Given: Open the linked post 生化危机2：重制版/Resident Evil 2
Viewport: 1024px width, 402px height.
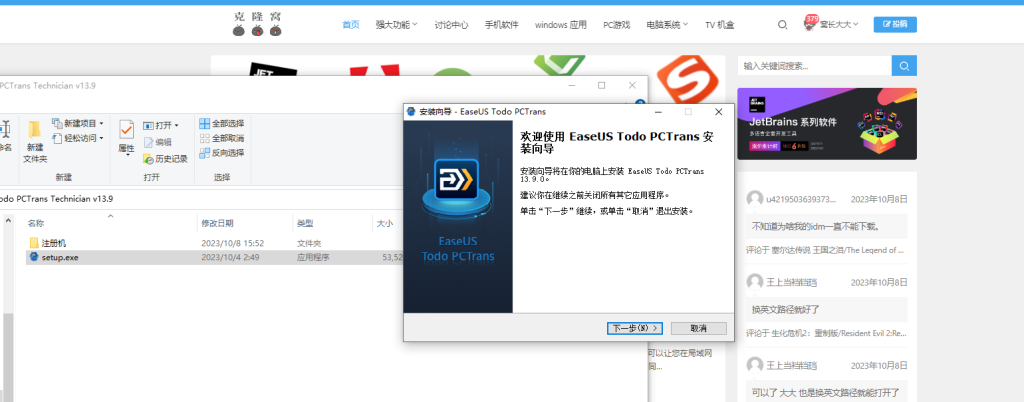Looking at the screenshot, I should (839, 333).
